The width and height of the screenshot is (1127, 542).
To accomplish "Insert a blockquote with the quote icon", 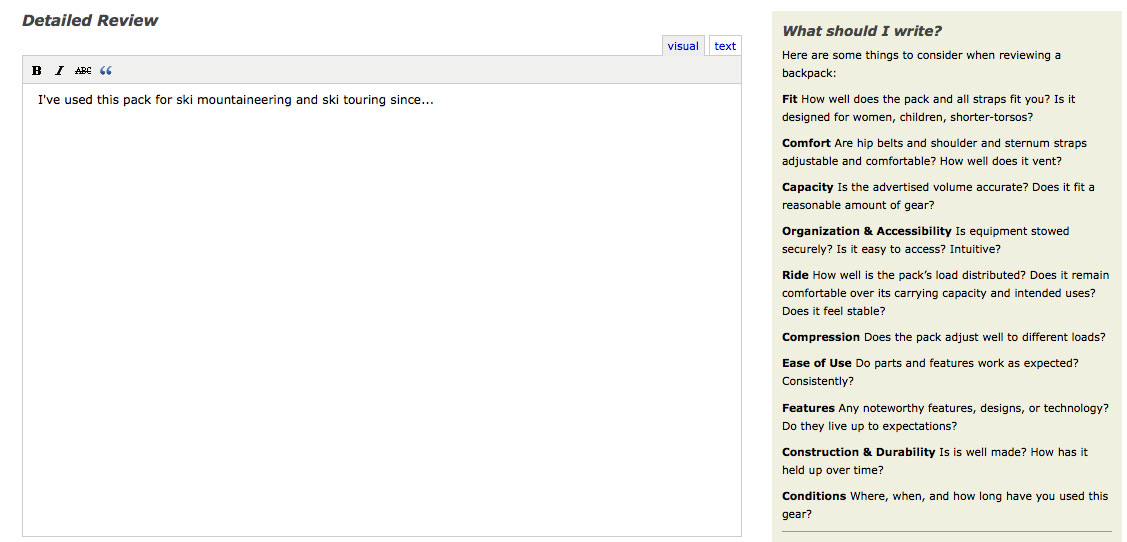I will [x=106, y=70].
